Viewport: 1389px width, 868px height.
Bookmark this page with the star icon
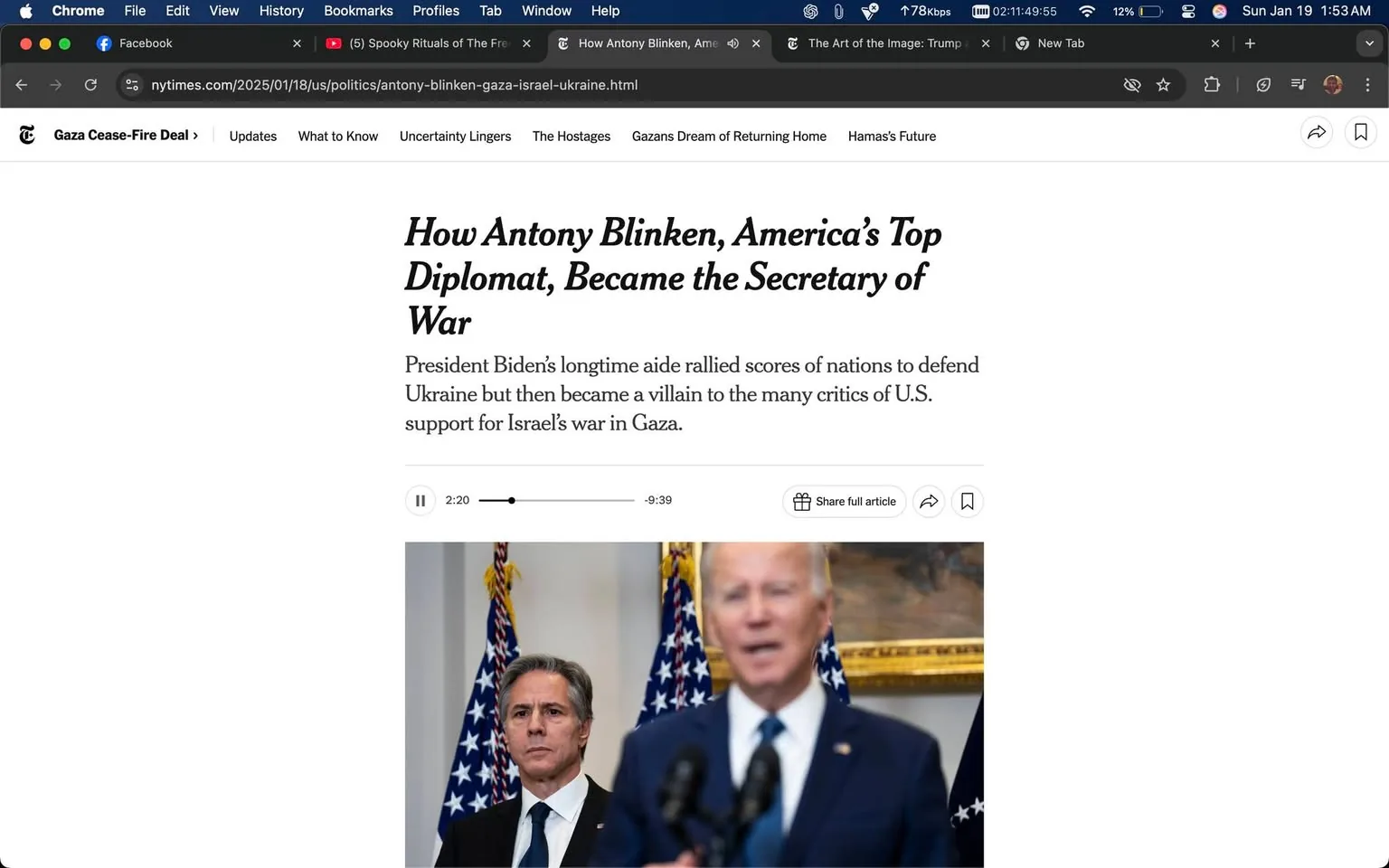[1163, 85]
